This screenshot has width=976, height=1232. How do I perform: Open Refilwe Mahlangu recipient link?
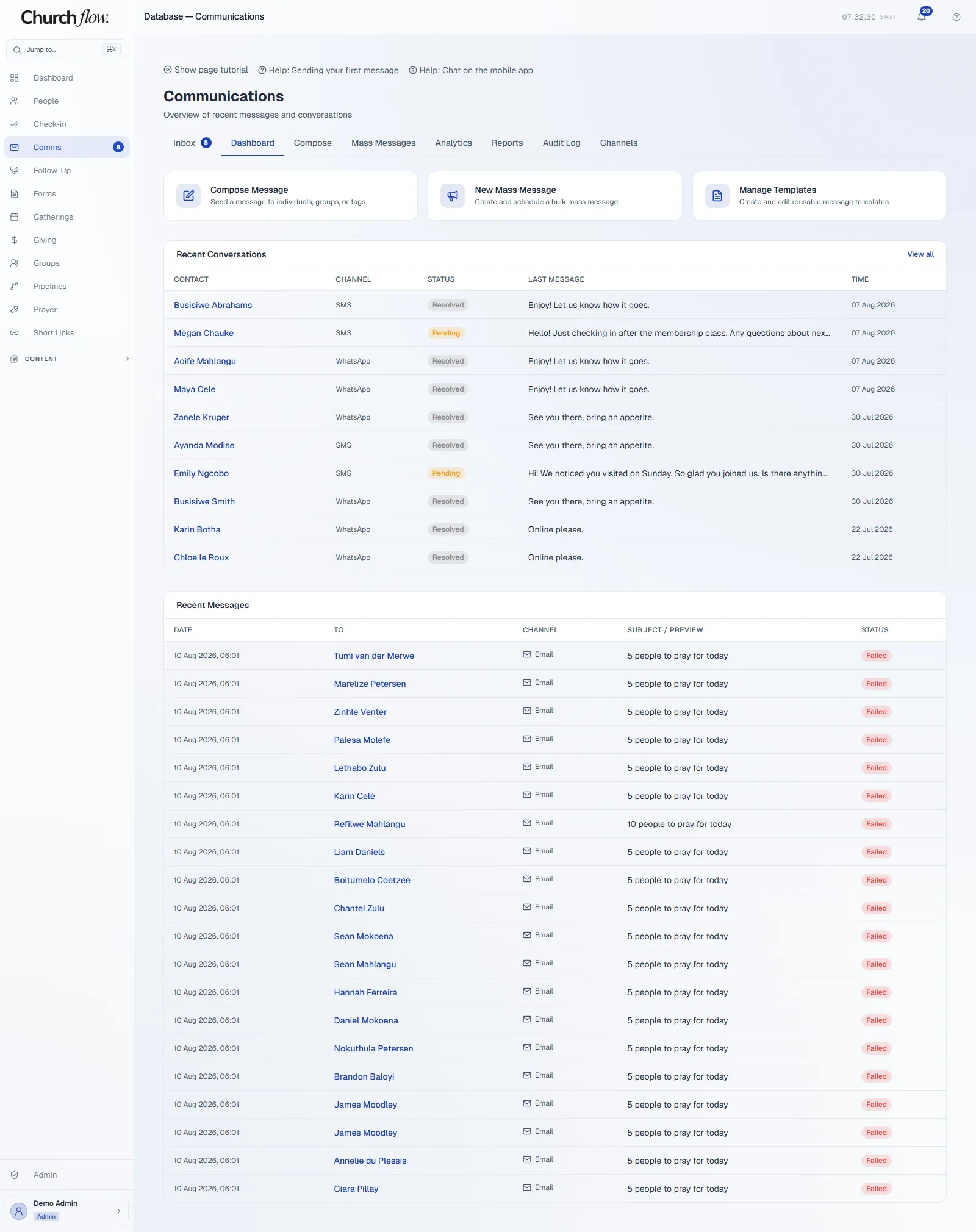tap(370, 824)
